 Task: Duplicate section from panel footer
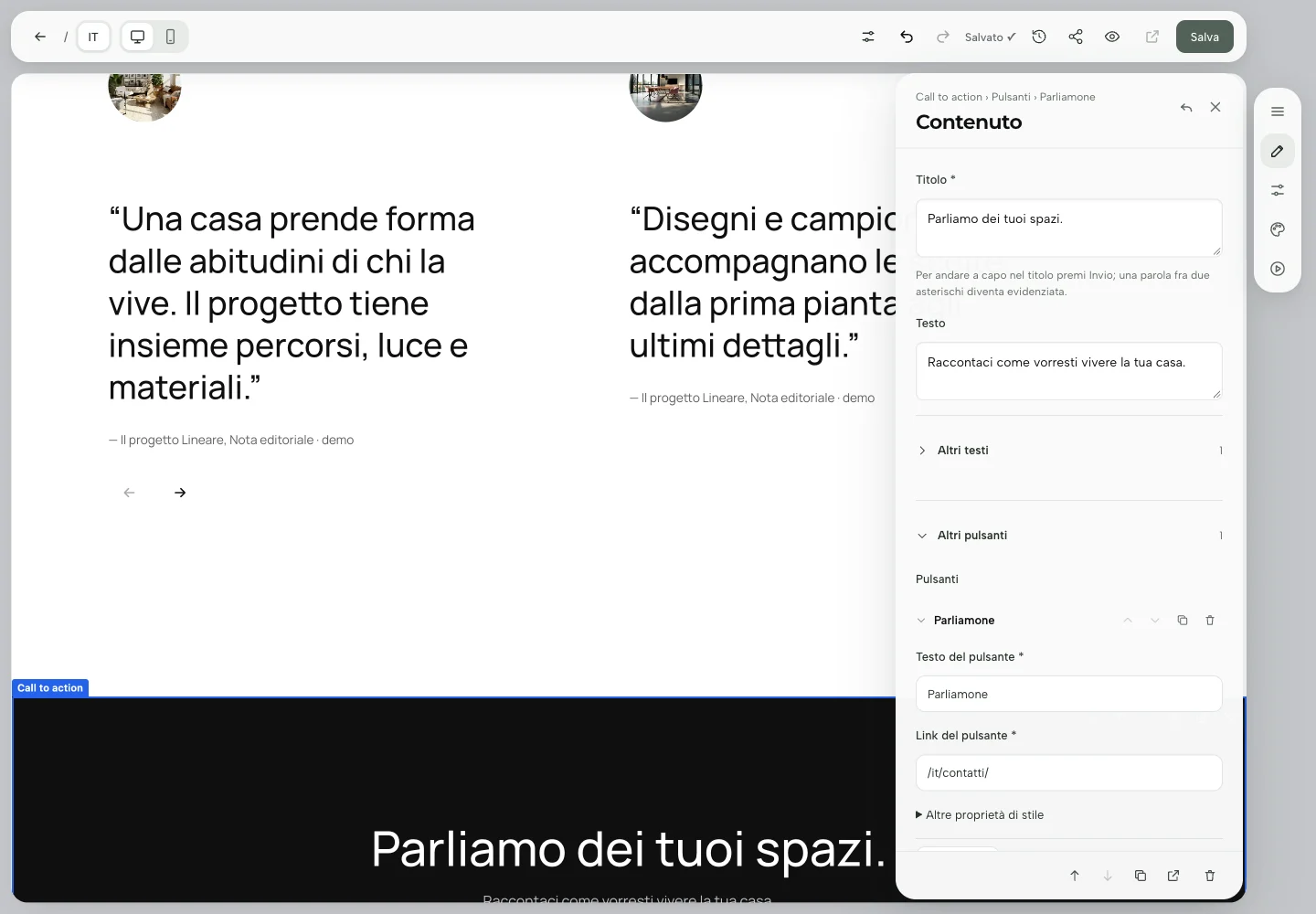(1141, 876)
